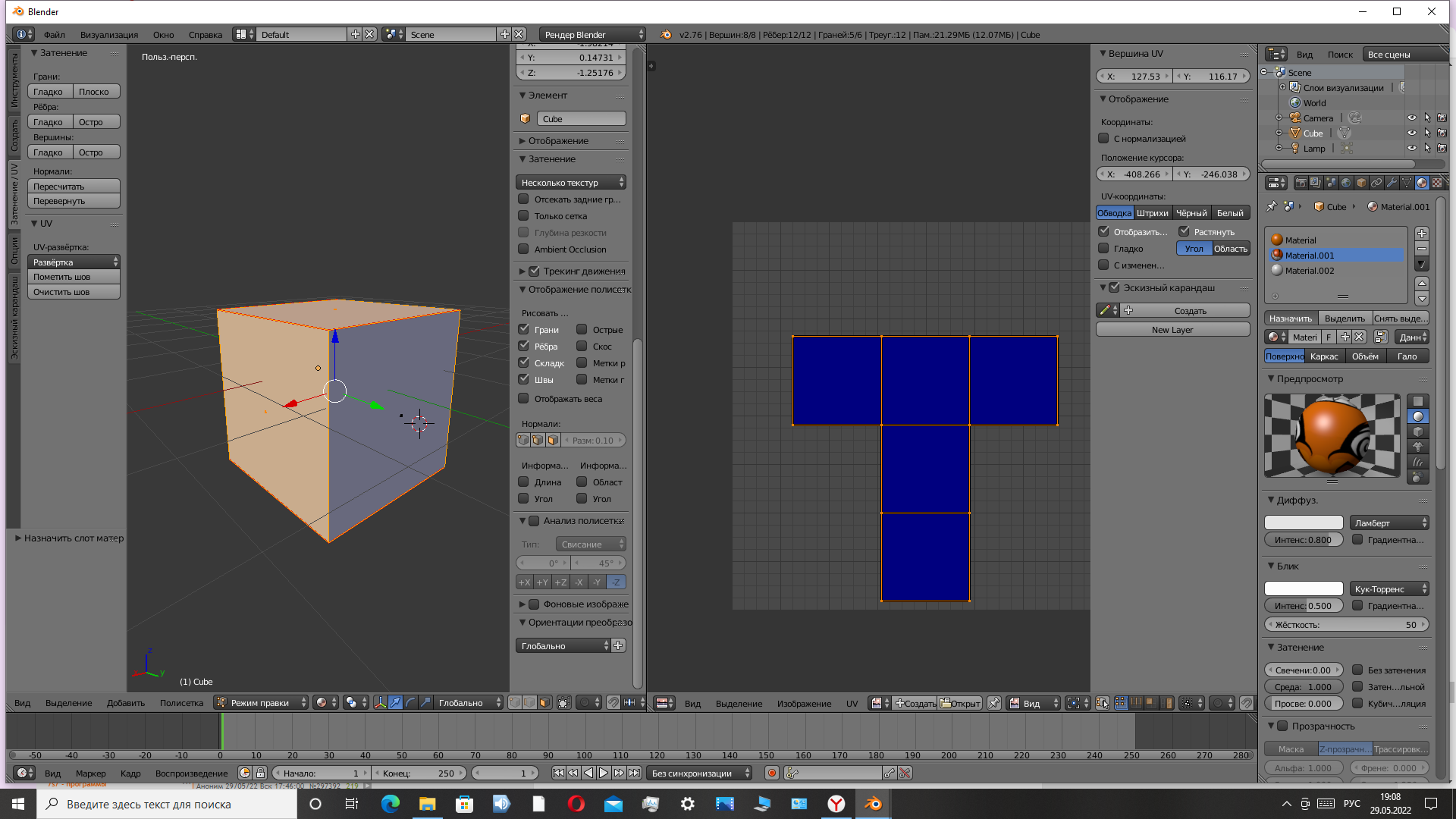The height and width of the screenshot is (819, 1456).
Task: Add a new material slot plus icon
Action: [1422, 234]
